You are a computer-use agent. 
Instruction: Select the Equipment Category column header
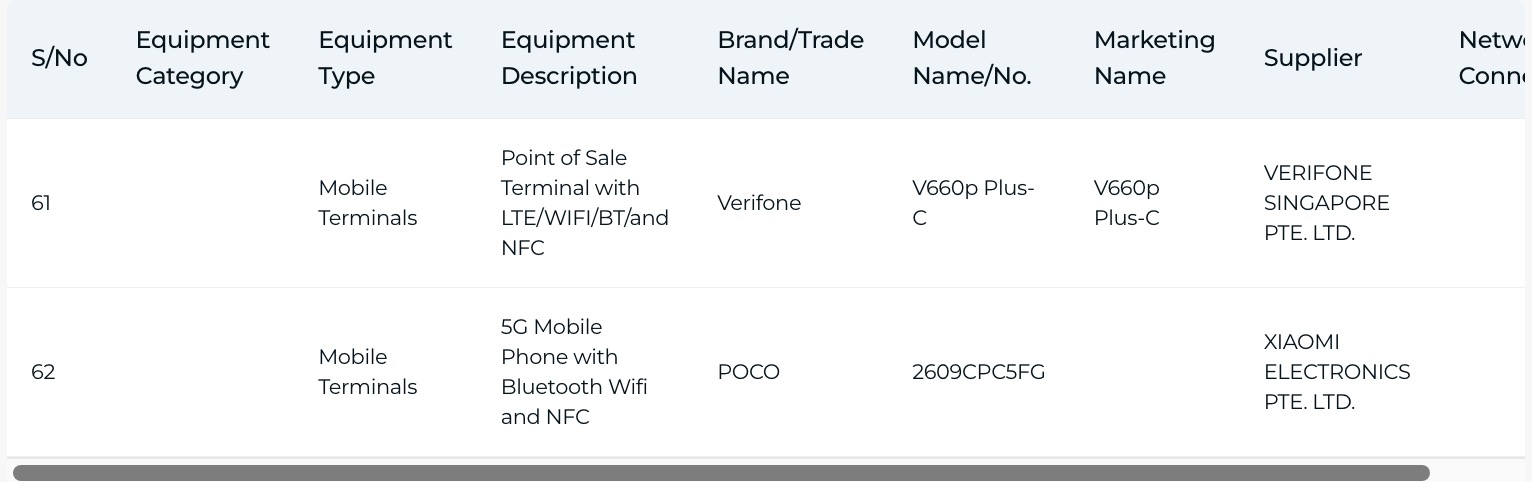(203, 58)
